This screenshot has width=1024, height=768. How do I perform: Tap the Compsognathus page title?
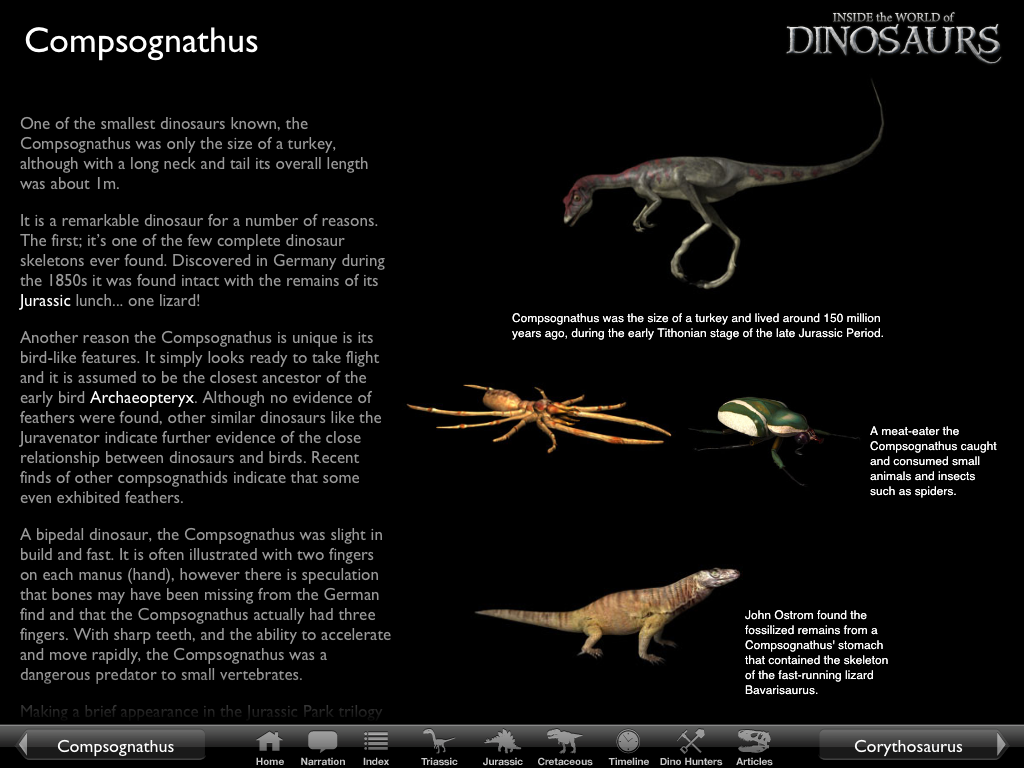pos(141,41)
